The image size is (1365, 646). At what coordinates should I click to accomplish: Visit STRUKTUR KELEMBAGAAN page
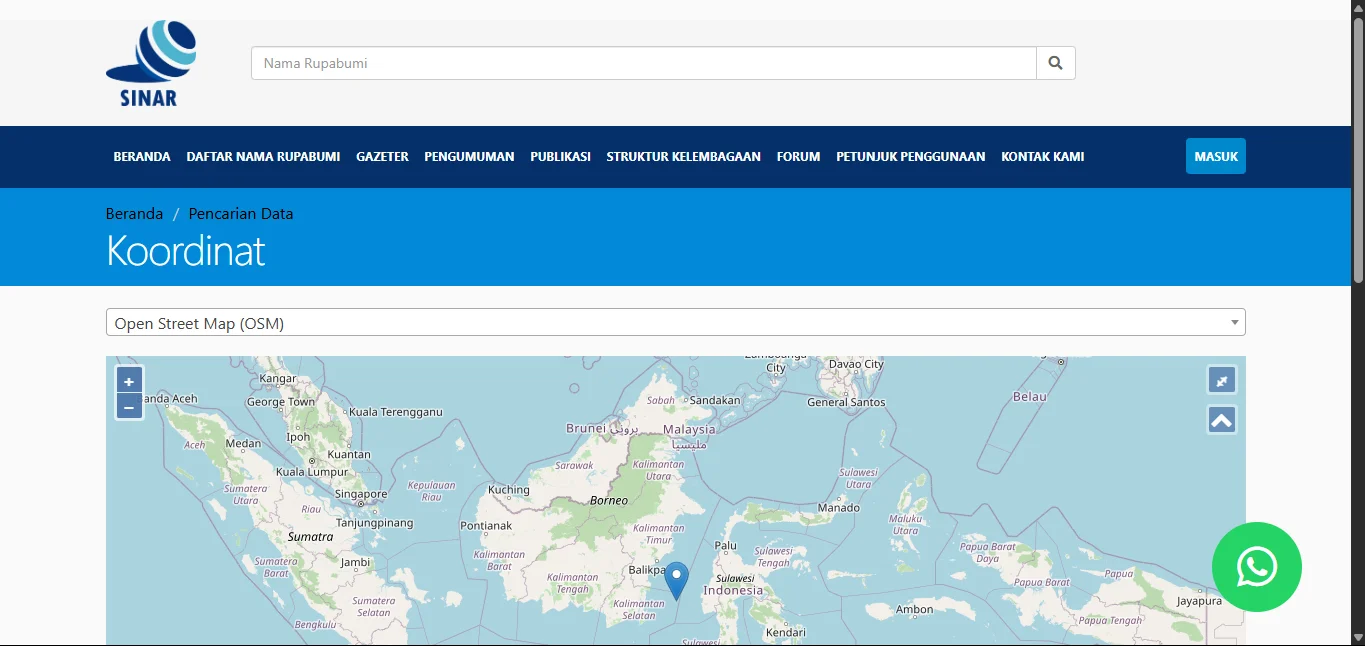(683, 156)
